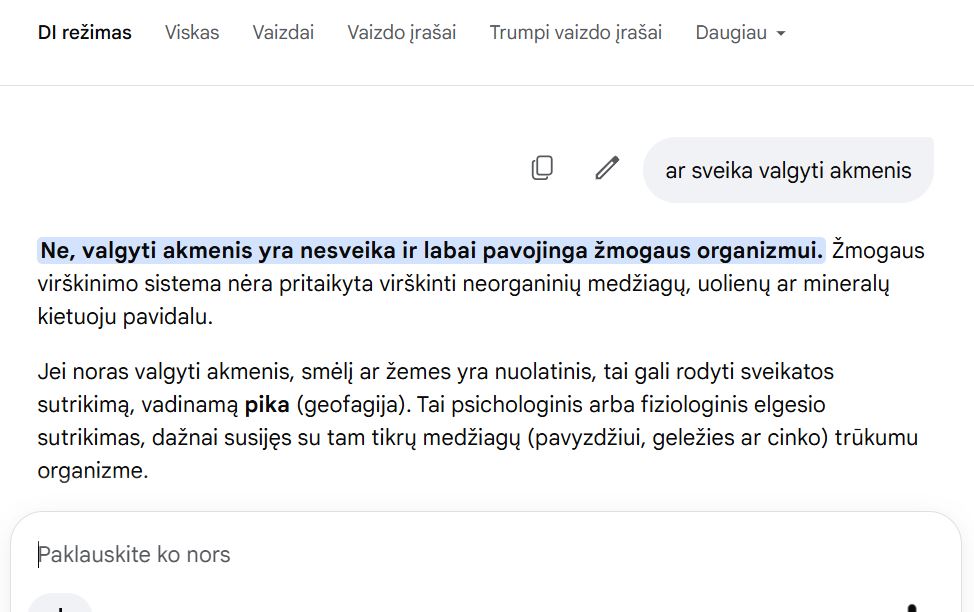Click the highlighted sentence "Ne, valgyti akmenis..."
This screenshot has height=612, width=974.
point(431,250)
